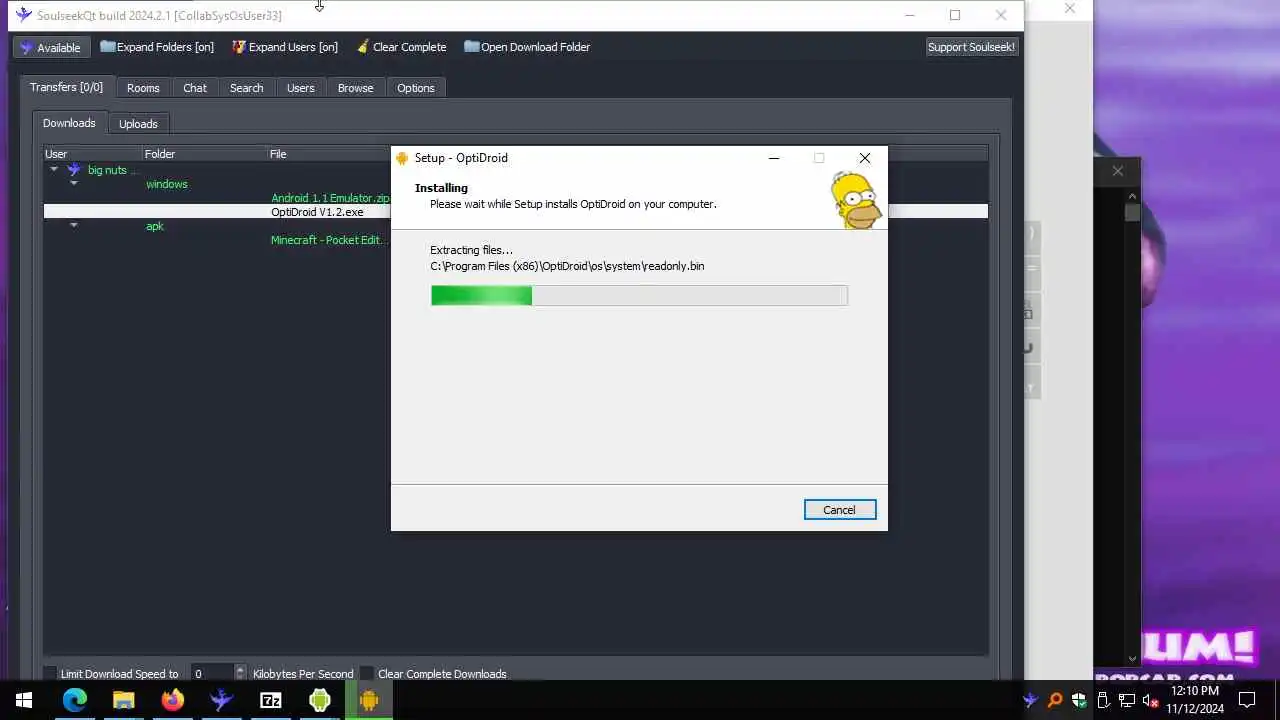Open the Windows Start menu
The height and width of the screenshot is (720, 1280).
coord(24,700)
